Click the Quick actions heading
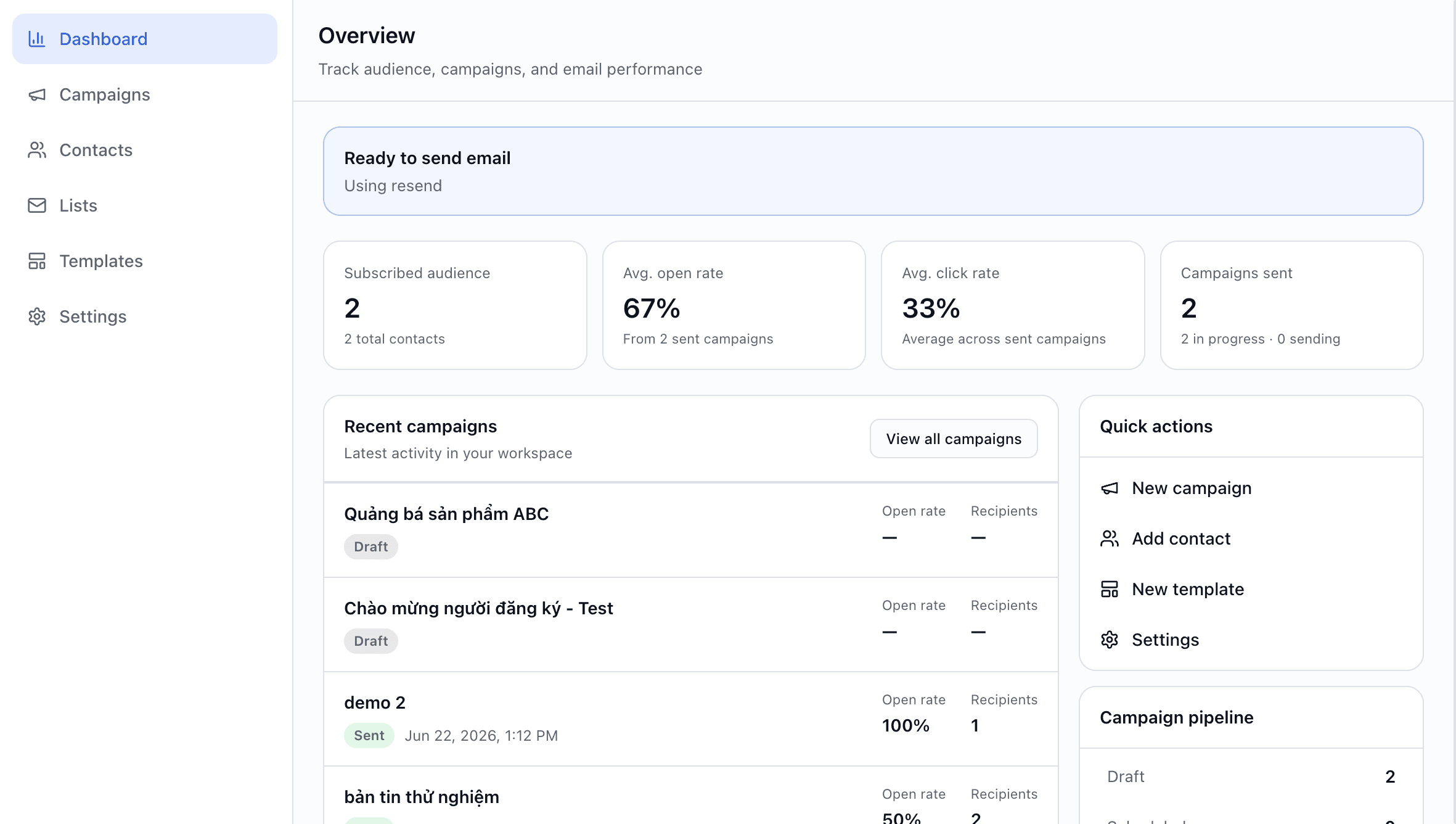The height and width of the screenshot is (824, 1456). coord(1156,427)
